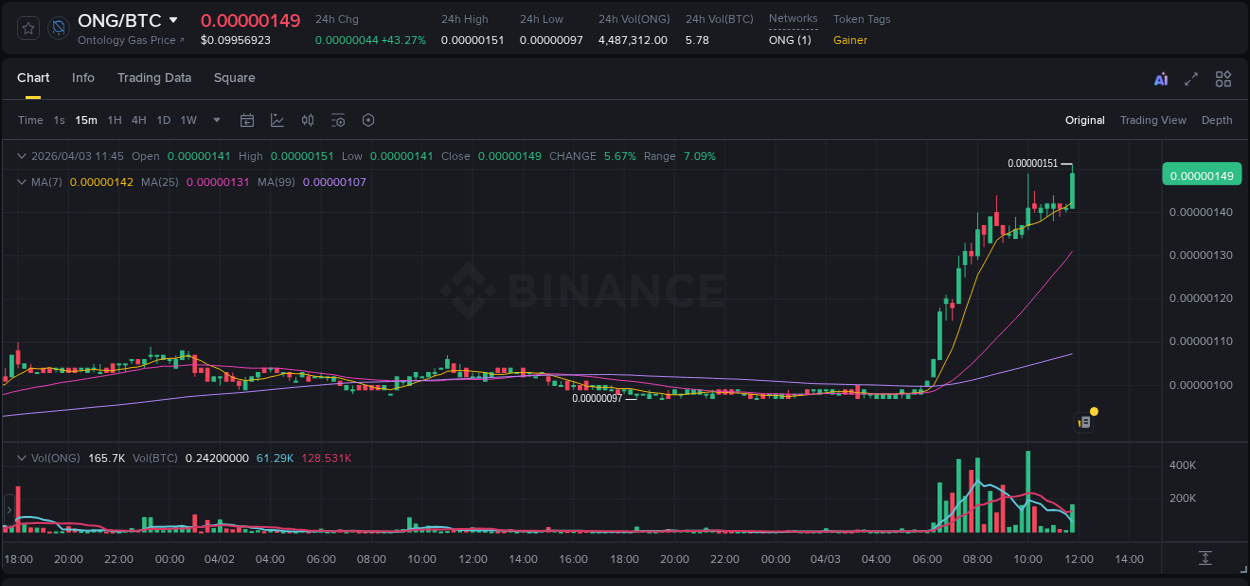The width and height of the screenshot is (1250, 586).
Task: Expand chart to fullscreen with arrow icon
Action: click(x=1191, y=78)
